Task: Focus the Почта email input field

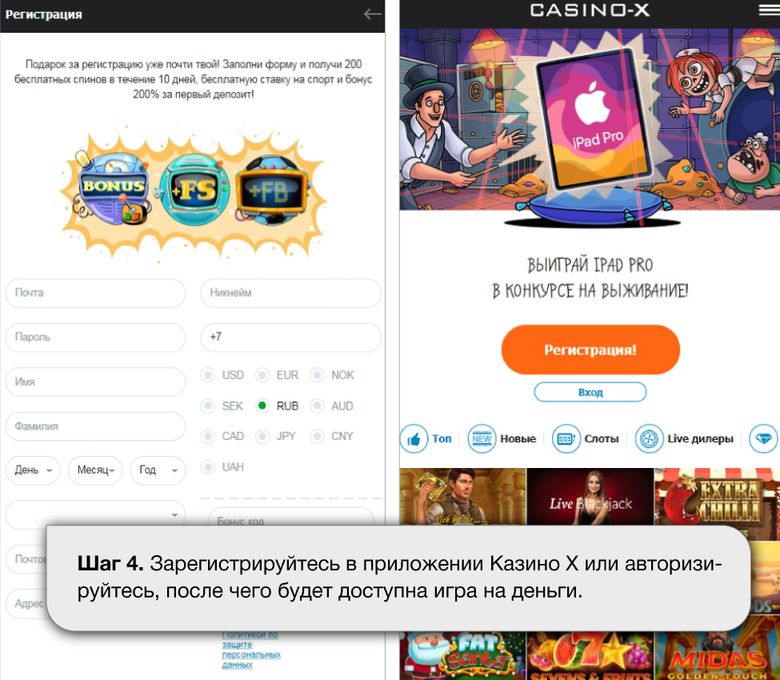Action: coord(96,292)
